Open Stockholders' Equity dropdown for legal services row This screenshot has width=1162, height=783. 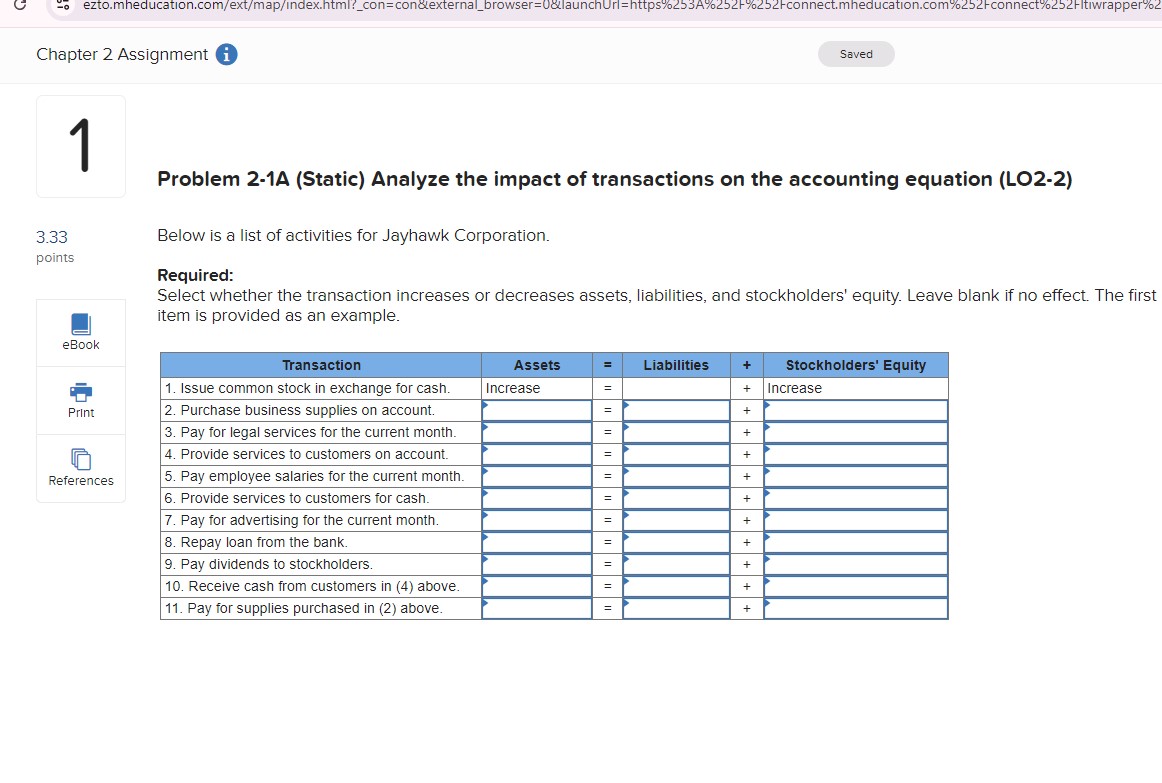pos(855,432)
